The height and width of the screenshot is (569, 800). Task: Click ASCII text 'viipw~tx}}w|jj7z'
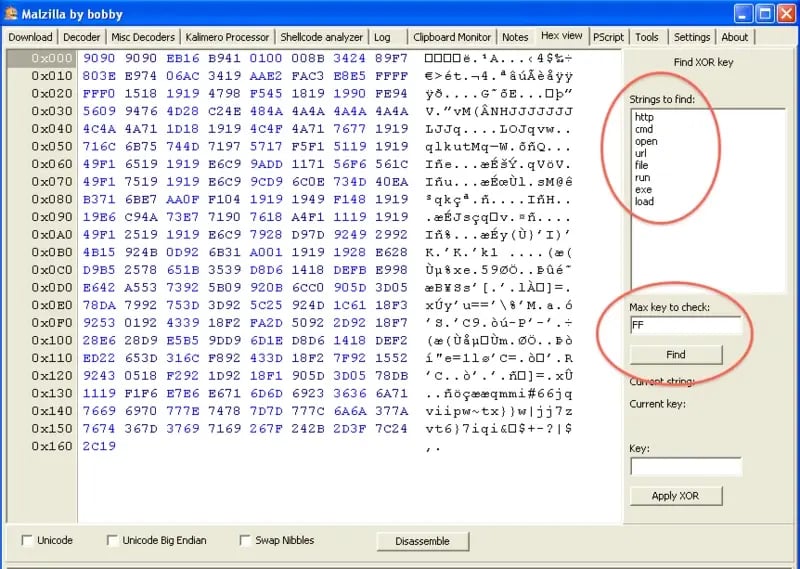point(498,411)
